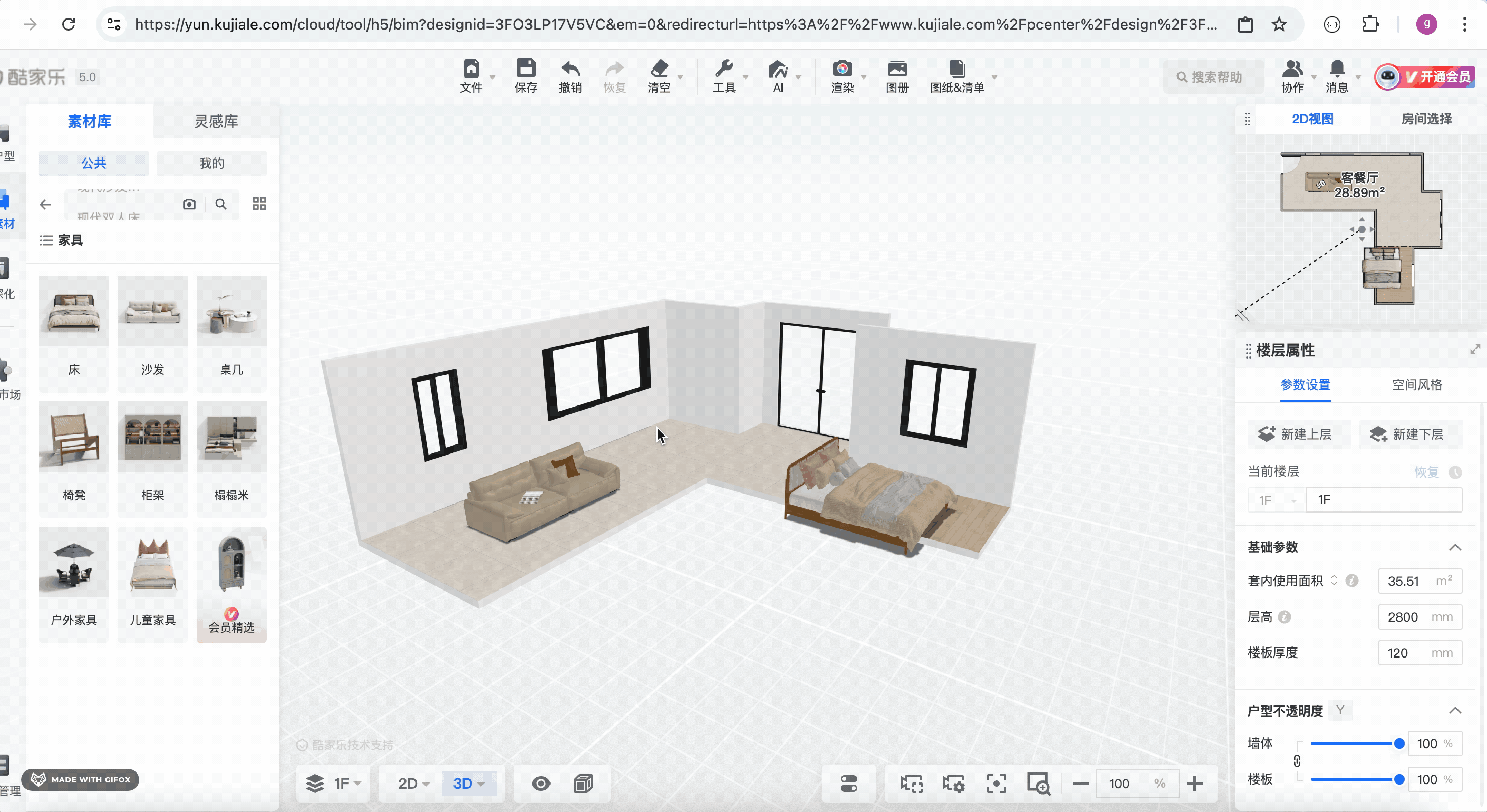Click the 楼板 opacity slider handle

click(x=1399, y=779)
